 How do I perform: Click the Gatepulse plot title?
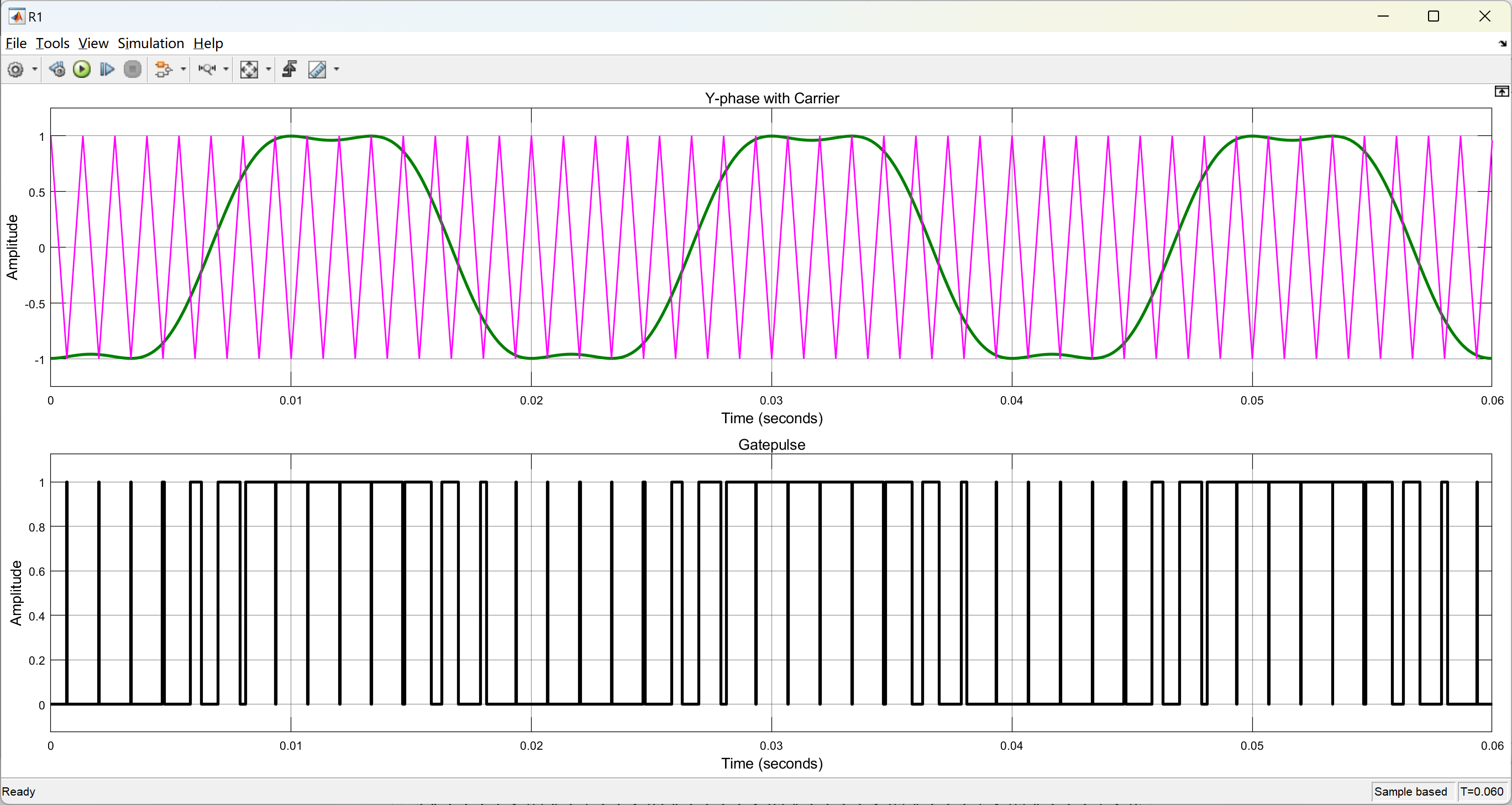(x=771, y=444)
